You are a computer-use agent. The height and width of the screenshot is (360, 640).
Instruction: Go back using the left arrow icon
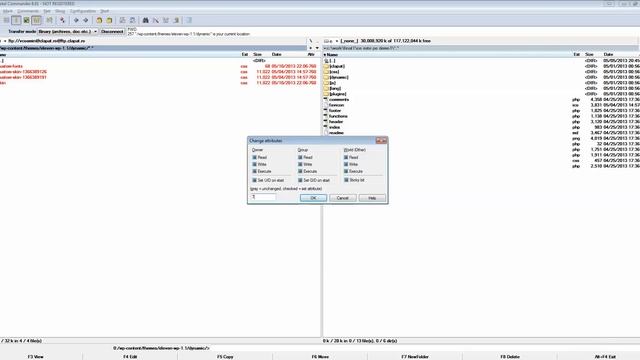[x=76, y=20]
